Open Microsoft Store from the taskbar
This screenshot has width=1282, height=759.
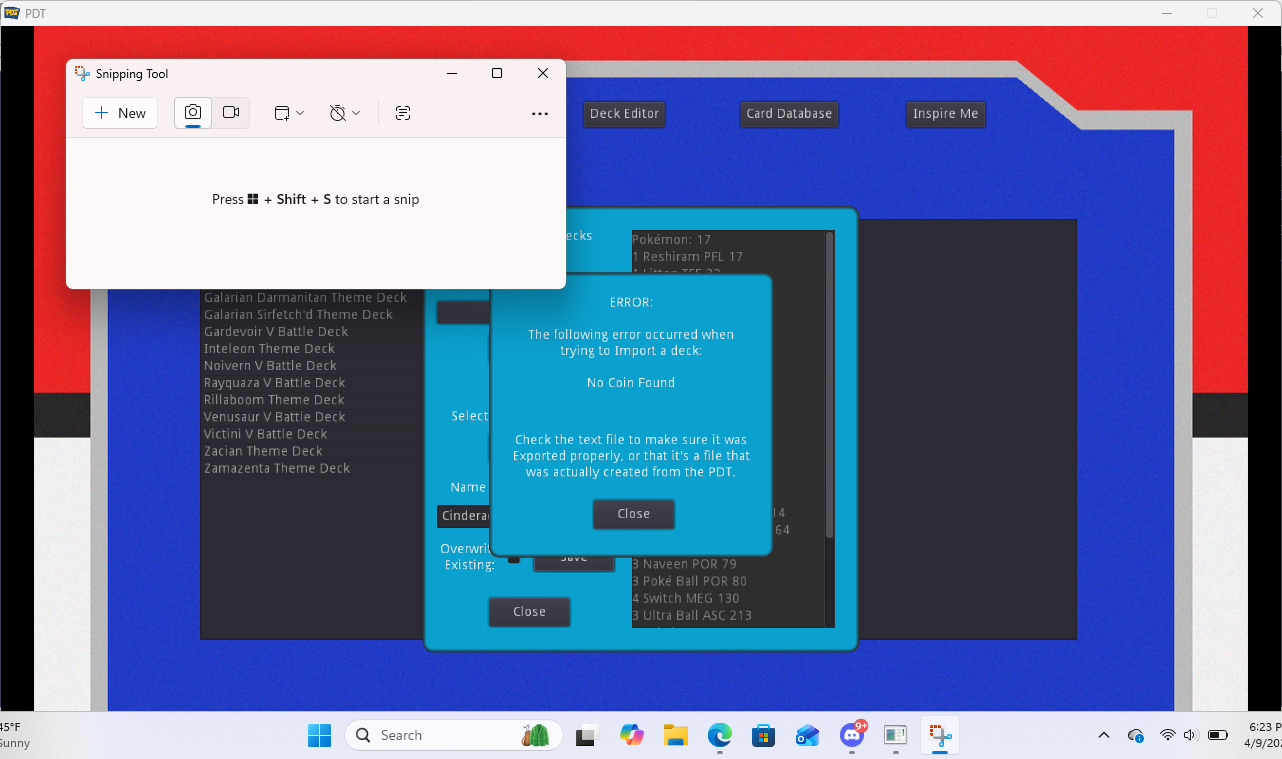[764, 735]
